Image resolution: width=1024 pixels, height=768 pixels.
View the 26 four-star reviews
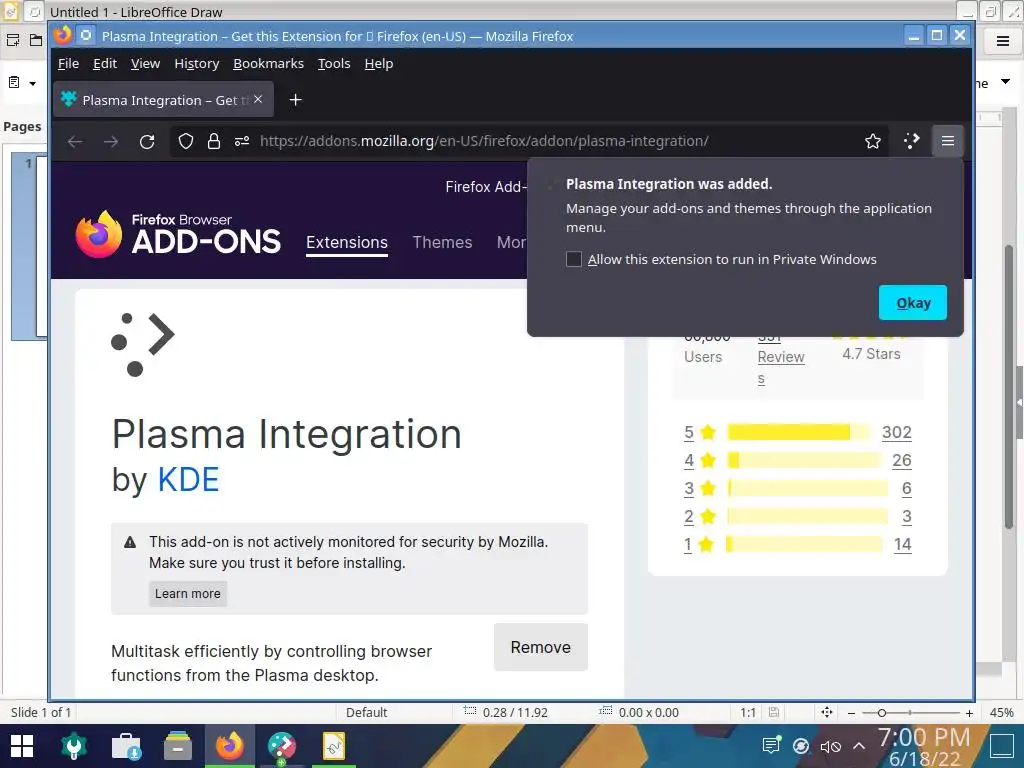pyautogui.click(x=902, y=460)
